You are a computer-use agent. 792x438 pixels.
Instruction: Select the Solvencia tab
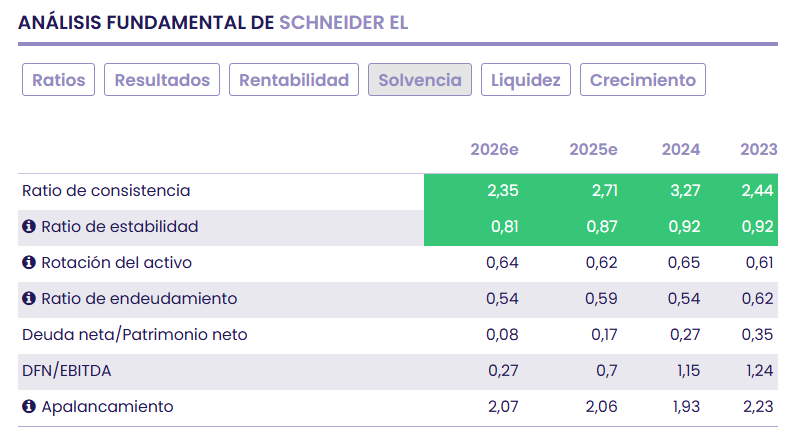pyautogui.click(x=420, y=80)
